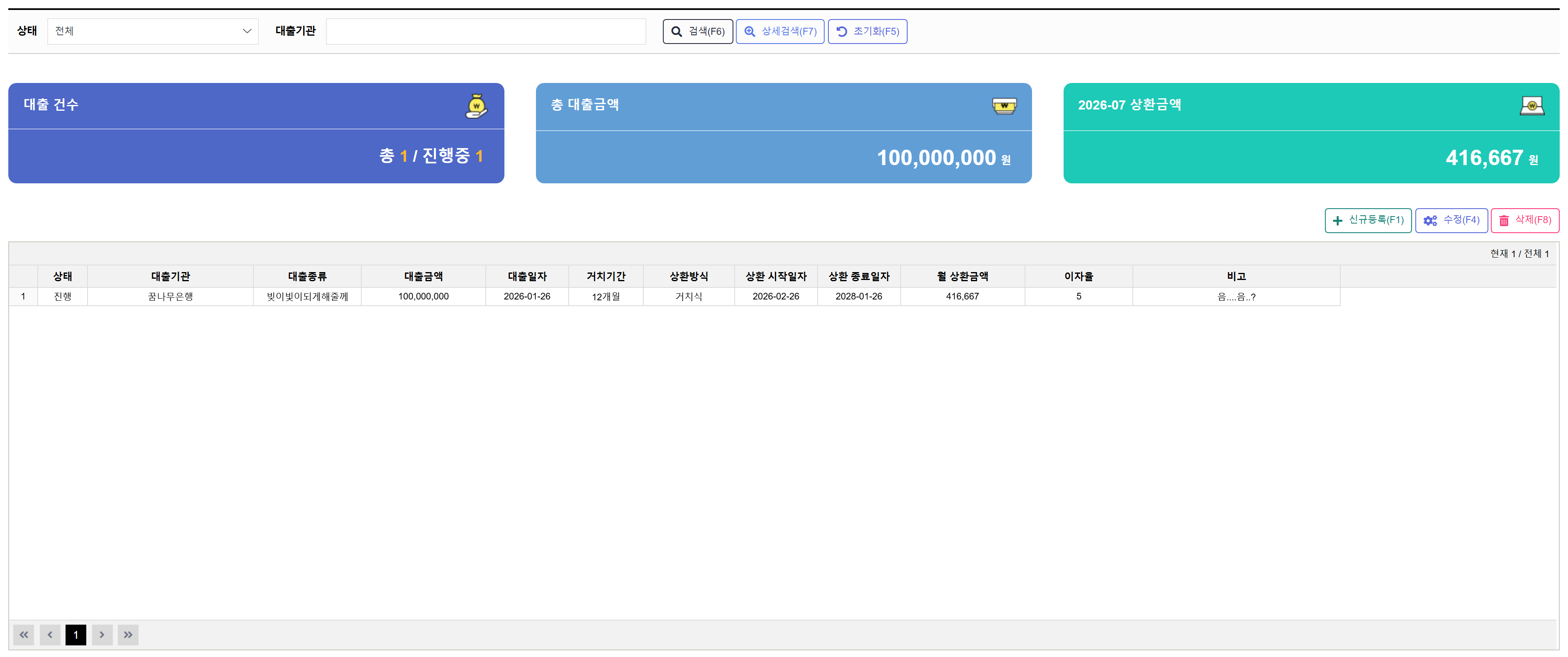Click the 12개월 cell
The image size is (1568, 657).
point(606,297)
